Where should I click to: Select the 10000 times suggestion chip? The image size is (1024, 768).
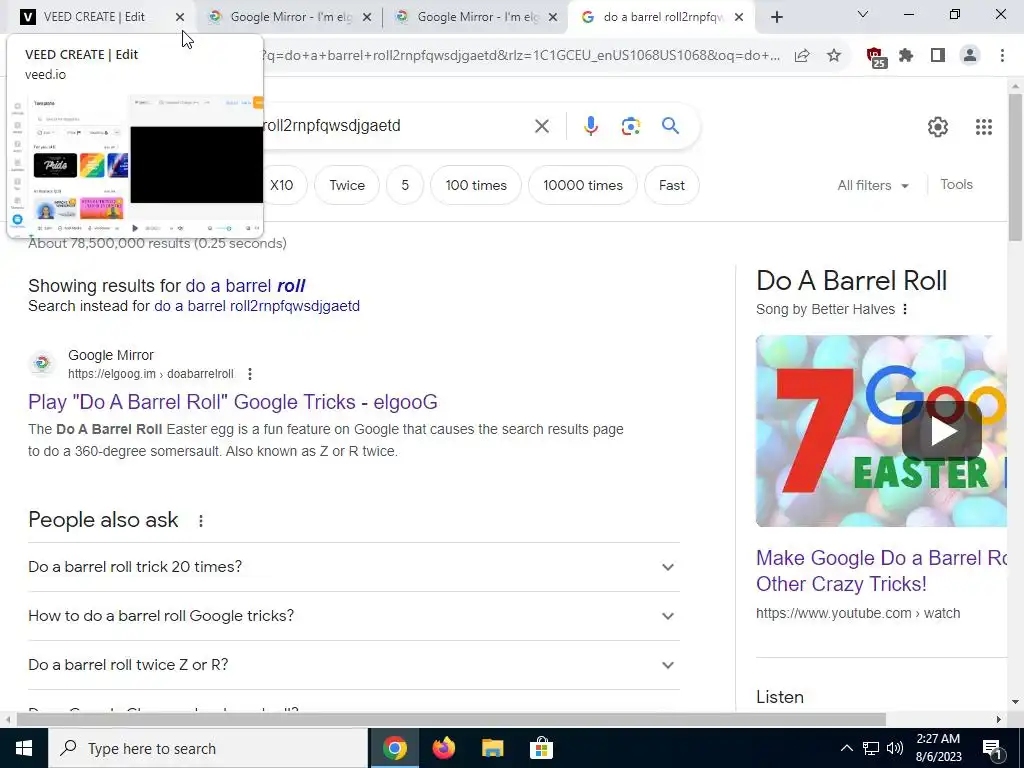click(x=583, y=185)
